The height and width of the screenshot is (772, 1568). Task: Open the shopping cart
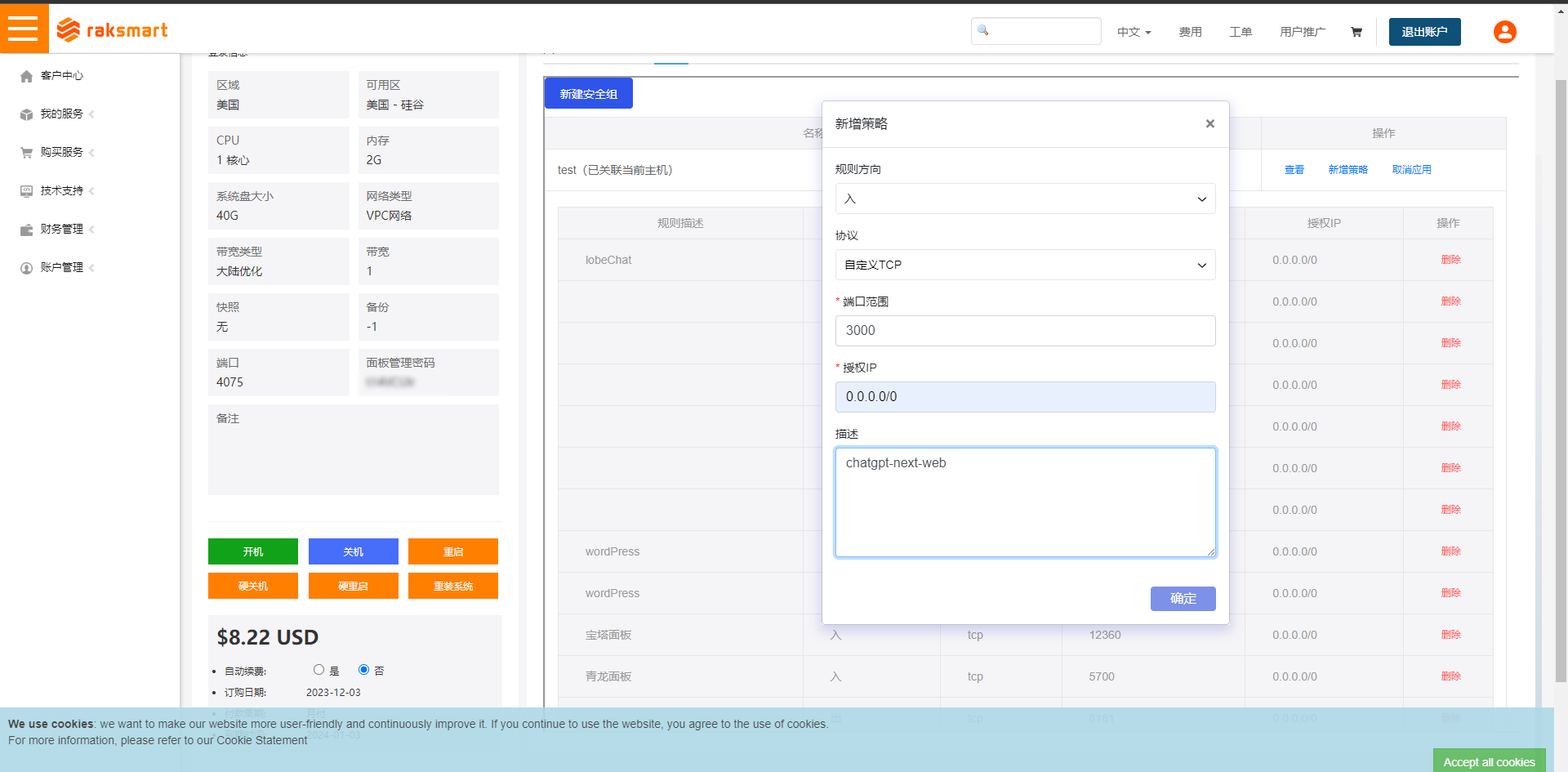point(1356,31)
